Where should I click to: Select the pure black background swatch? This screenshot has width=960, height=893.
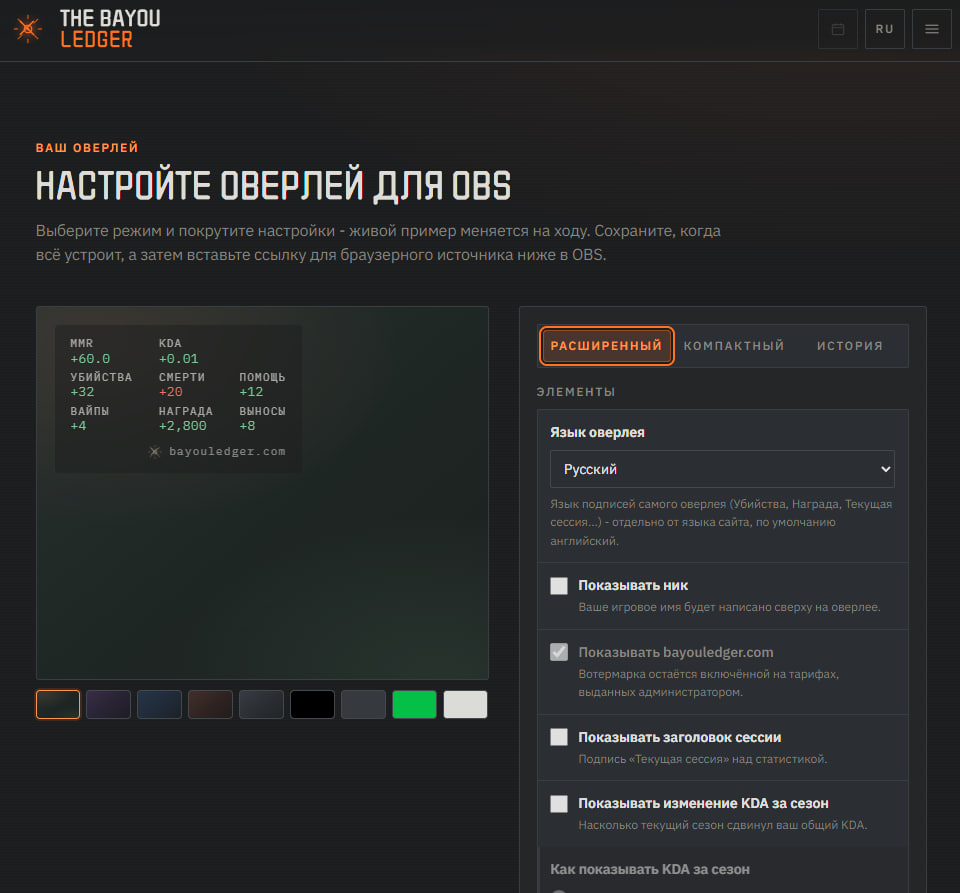(x=312, y=704)
